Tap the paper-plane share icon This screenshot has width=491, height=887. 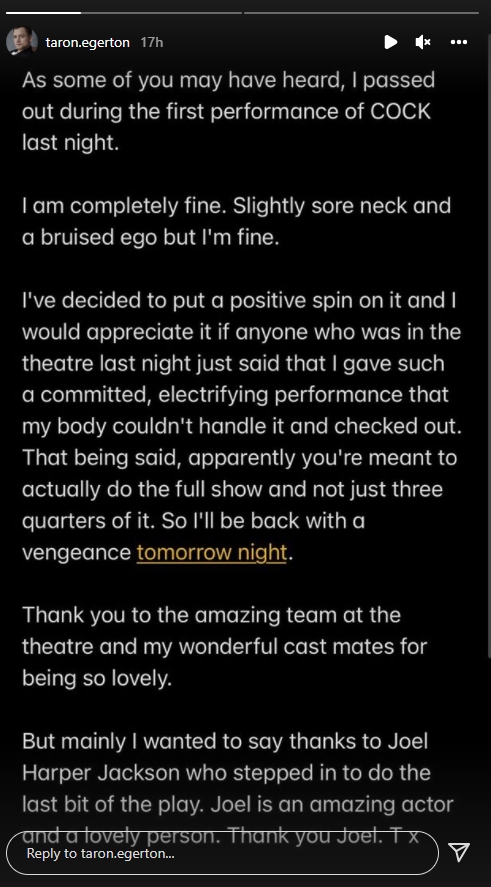pyautogui.click(x=459, y=852)
